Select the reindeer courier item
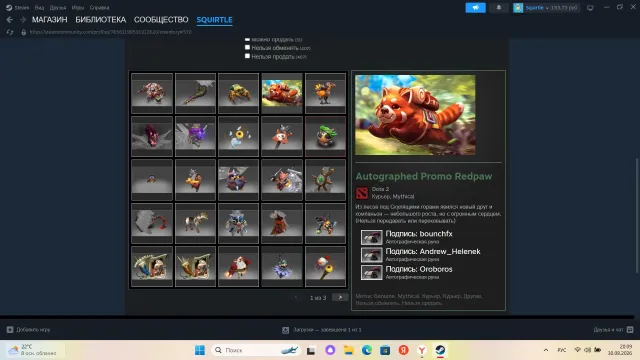Viewport: 640px width, 360px height. pyautogui.click(x=195, y=223)
